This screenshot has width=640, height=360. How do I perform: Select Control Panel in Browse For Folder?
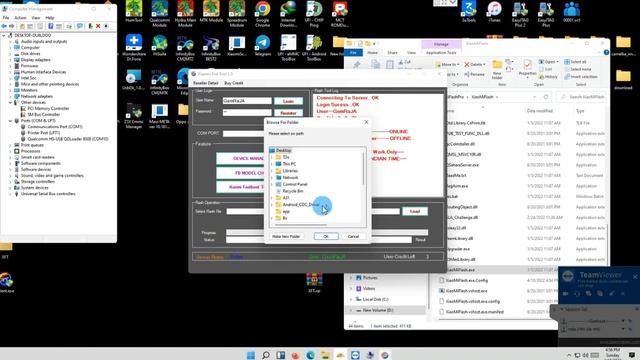[295, 184]
